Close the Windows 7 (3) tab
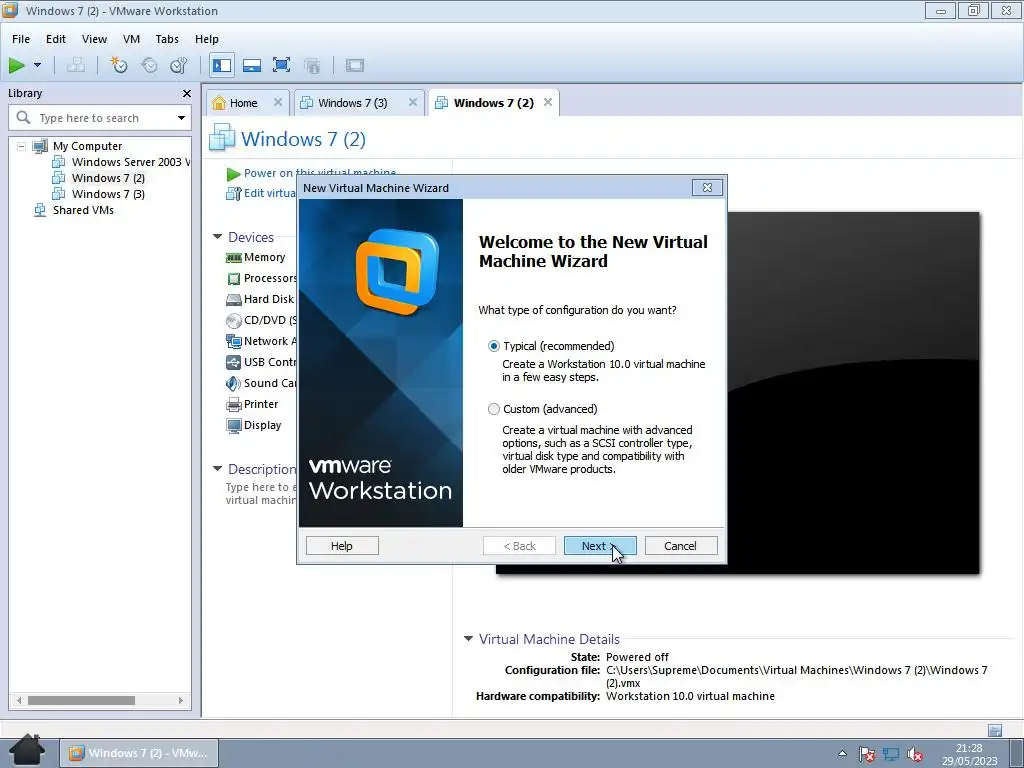Image resolution: width=1024 pixels, height=768 pixels. [413, 103]
